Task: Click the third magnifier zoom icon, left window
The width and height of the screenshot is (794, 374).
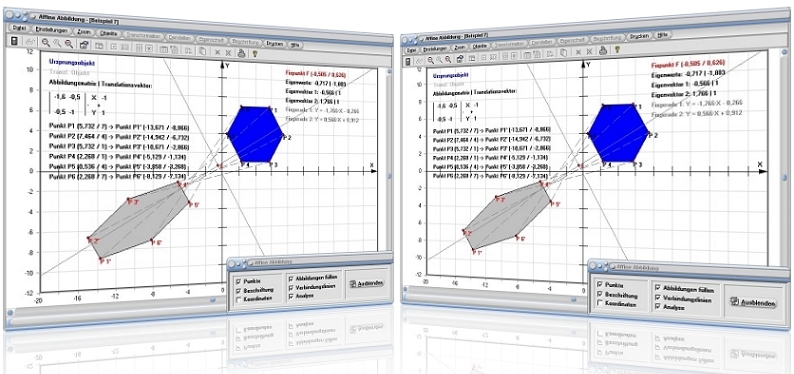Action: pyautogui.click(x=68, y=45)
